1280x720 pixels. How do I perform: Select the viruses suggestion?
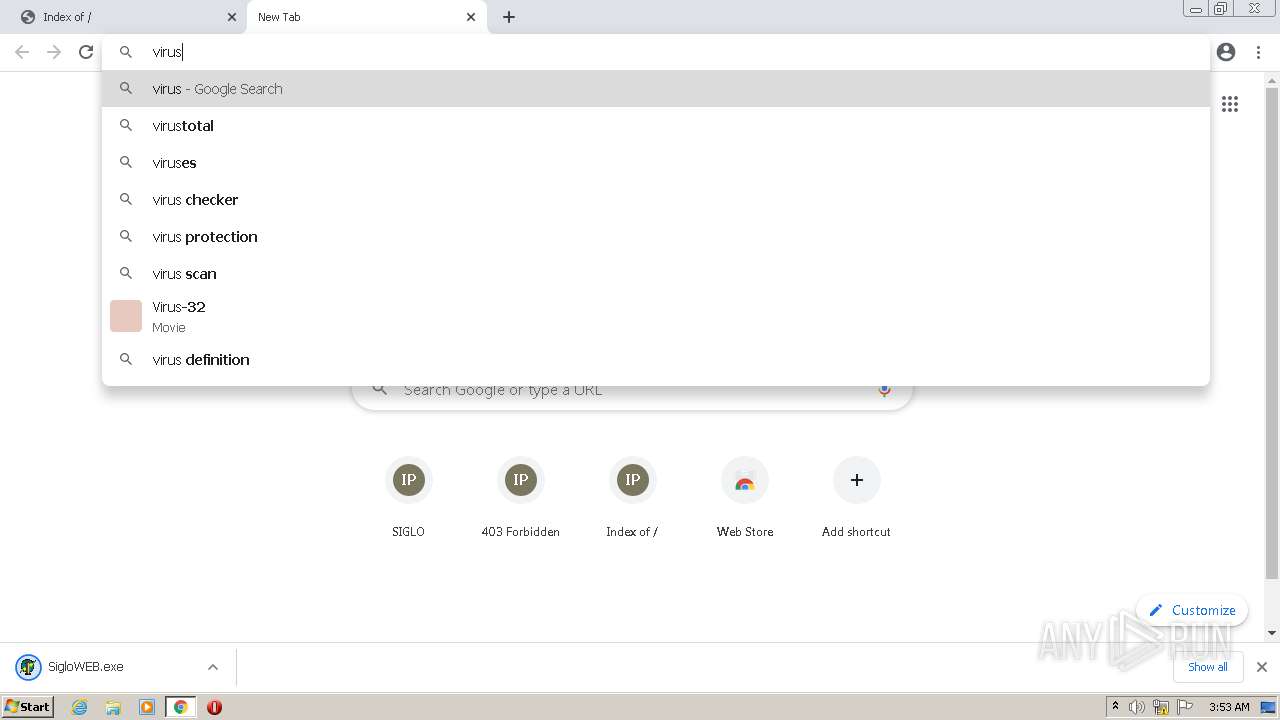656,163
